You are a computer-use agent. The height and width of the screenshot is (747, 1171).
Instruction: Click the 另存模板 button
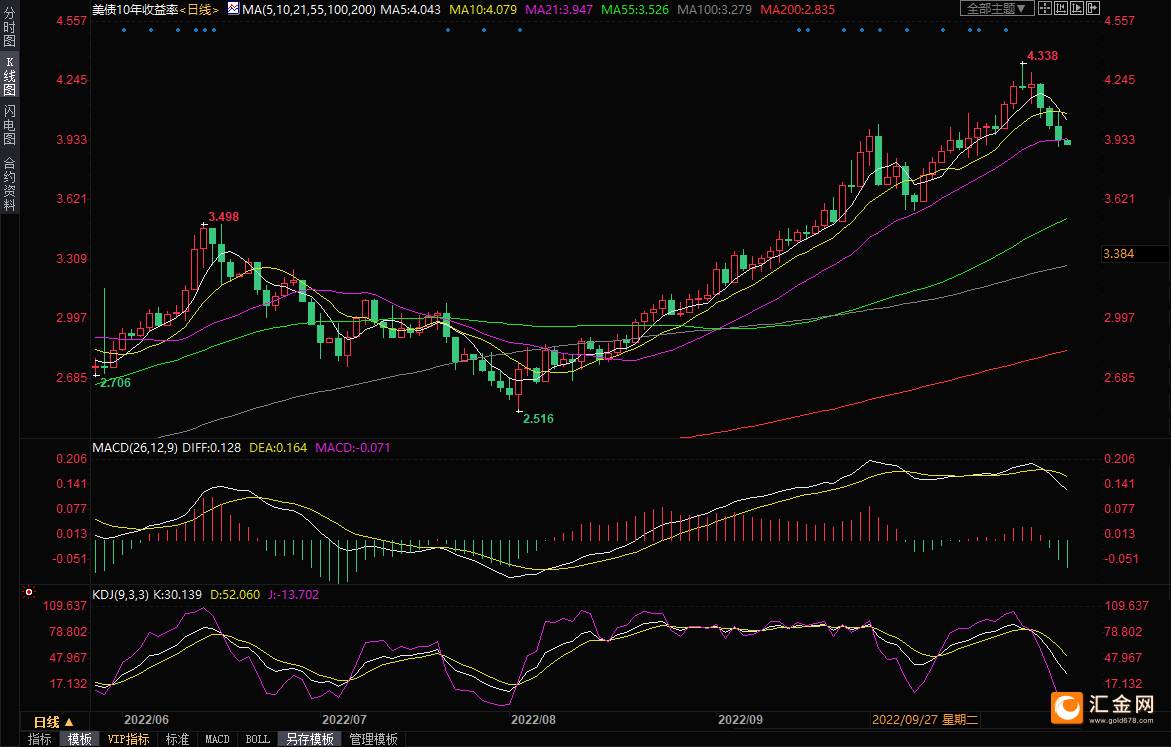click(x=309, y=739)
